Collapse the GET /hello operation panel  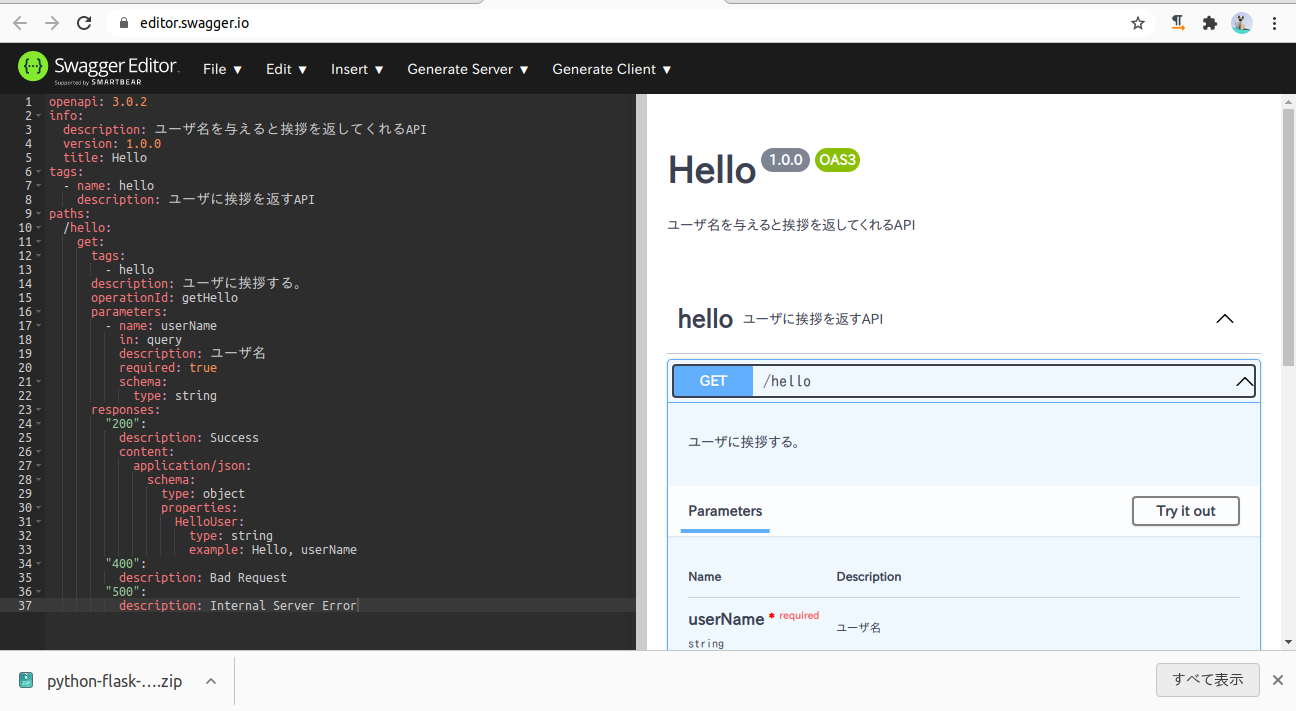(1243, 381)
